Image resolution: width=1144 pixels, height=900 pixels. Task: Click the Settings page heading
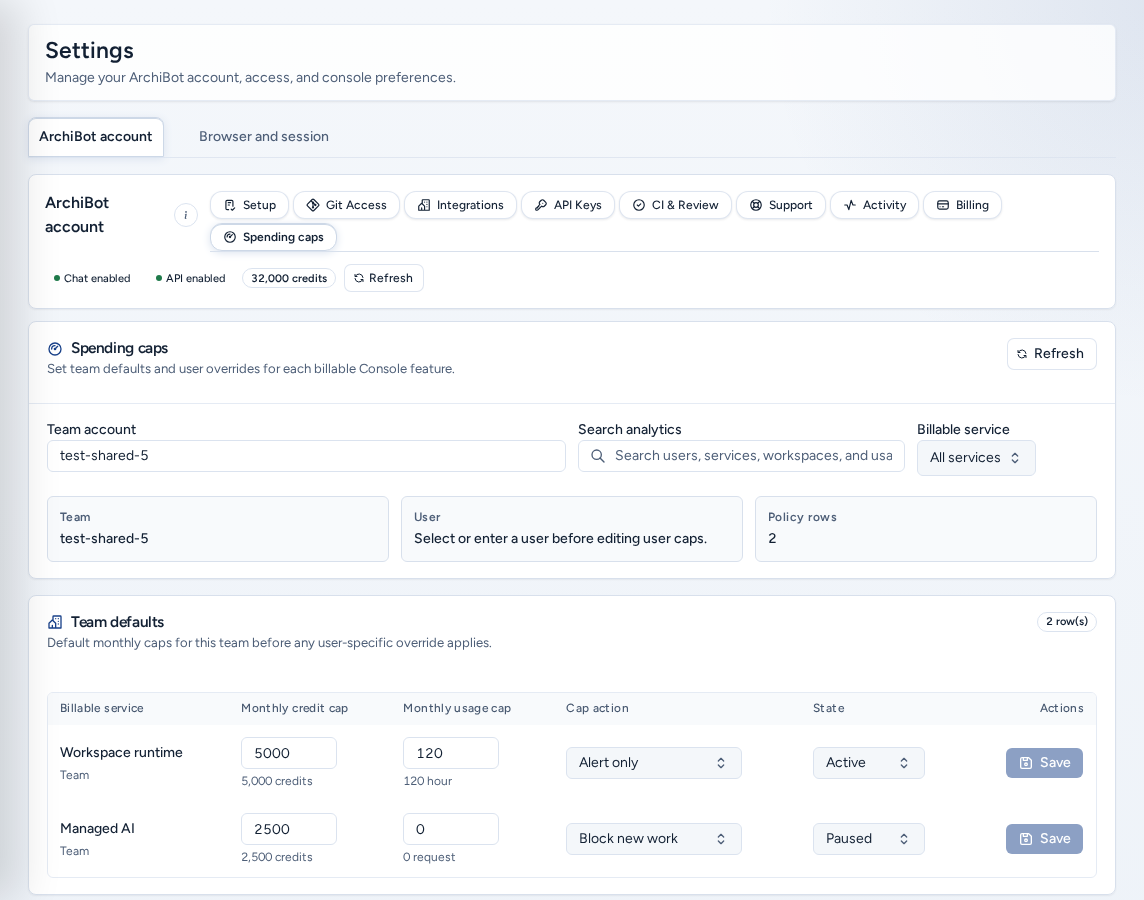(90, 50)
